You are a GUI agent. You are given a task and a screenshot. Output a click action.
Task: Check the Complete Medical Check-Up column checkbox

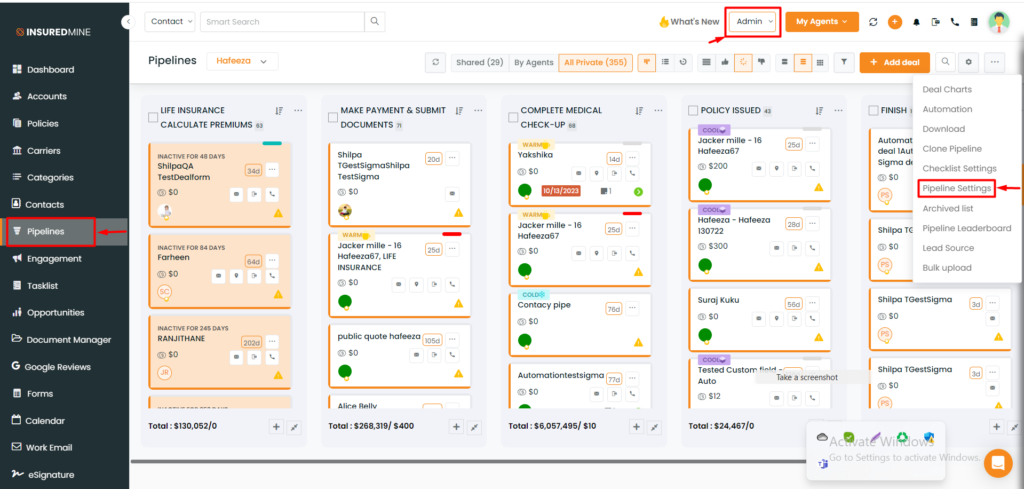[513, 118]
